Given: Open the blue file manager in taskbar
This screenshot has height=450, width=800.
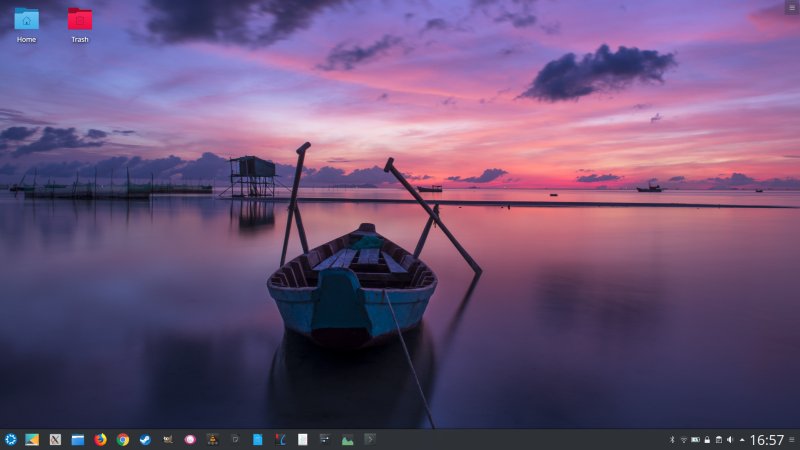Looking at the screenshot, I should click(78, 439).
